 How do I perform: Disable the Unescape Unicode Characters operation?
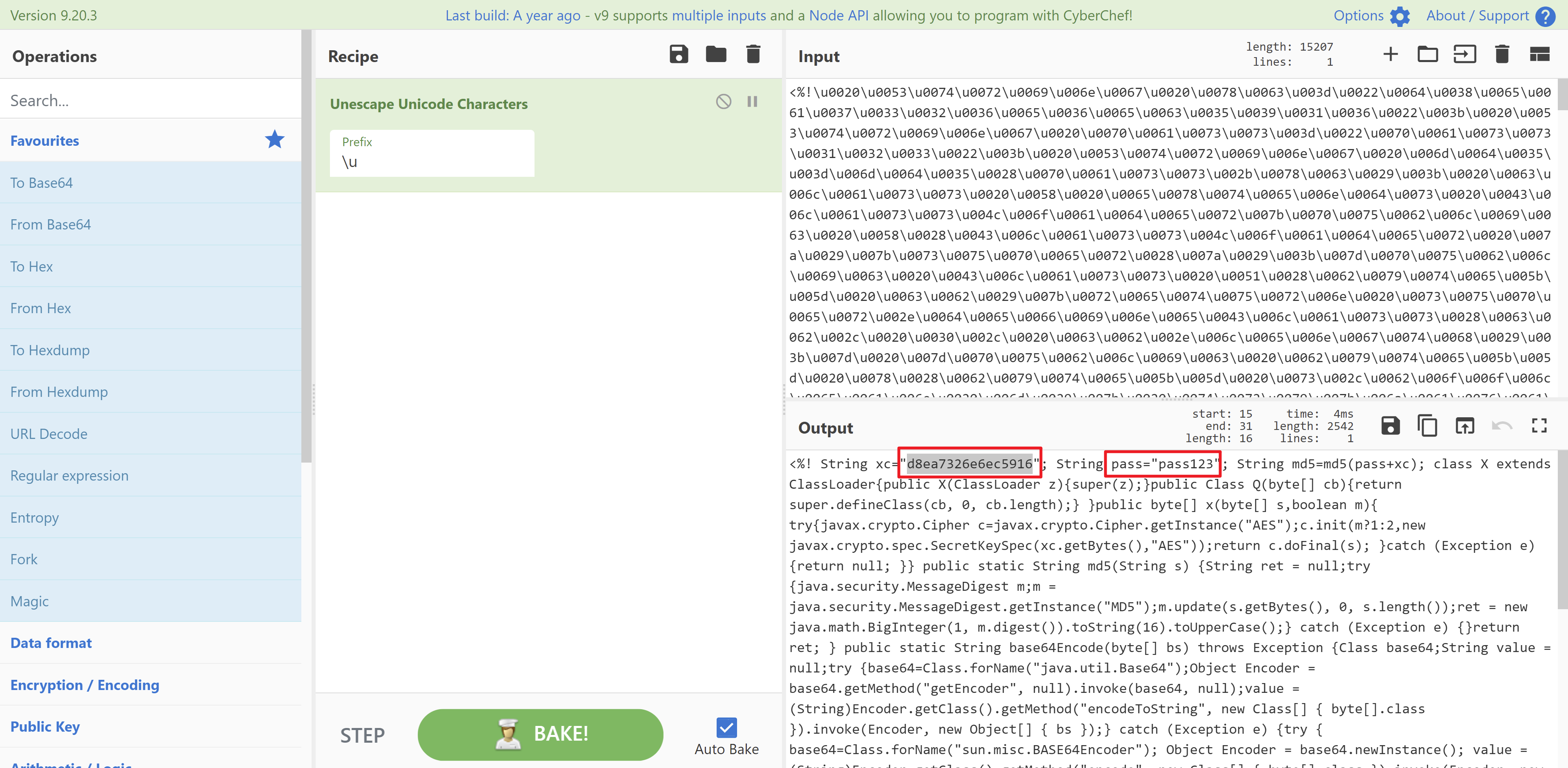[x=723, y=102]
